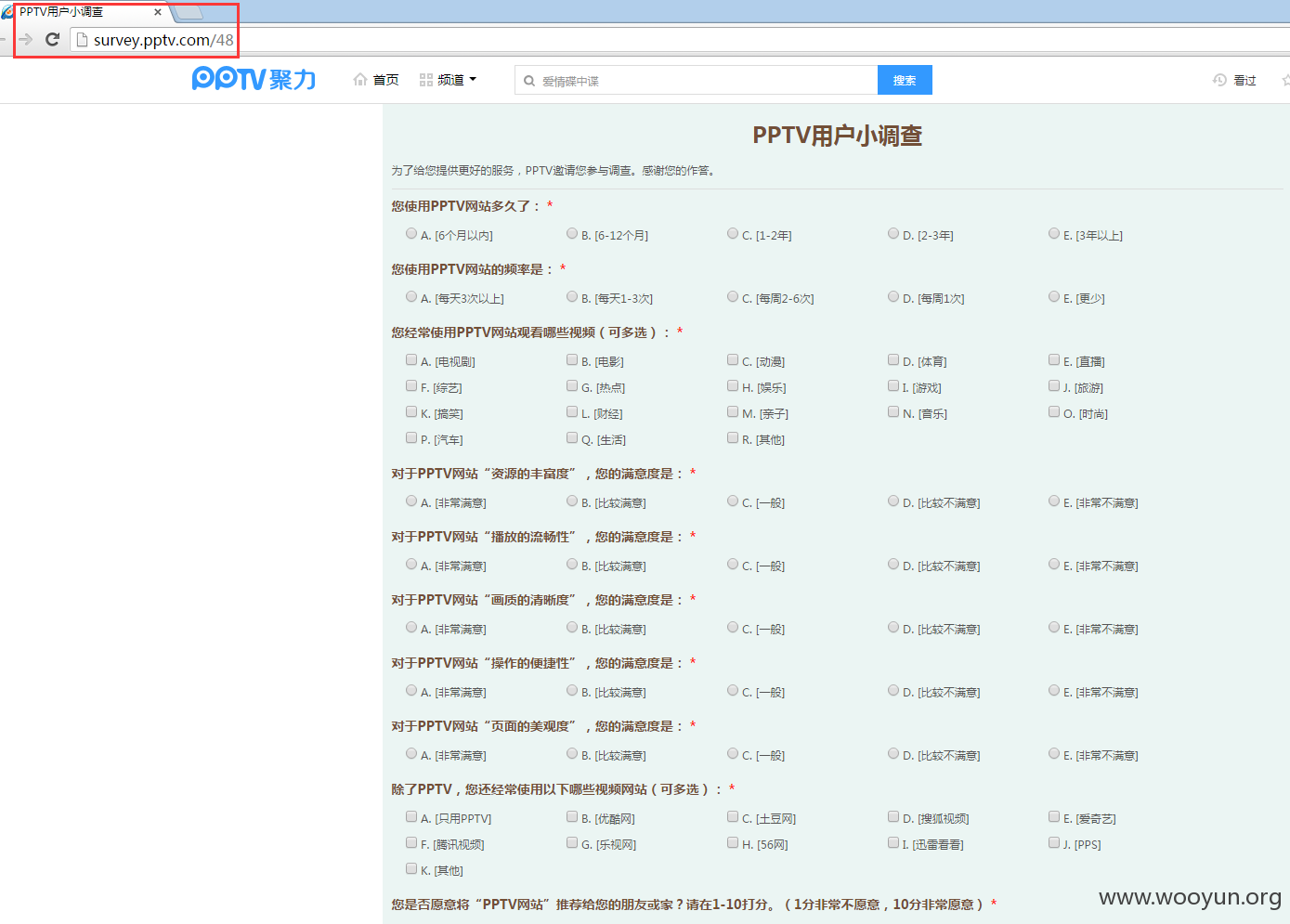Click the history clock icon beside 看过
1290x924 pixels.
[x=1219, y=80]
